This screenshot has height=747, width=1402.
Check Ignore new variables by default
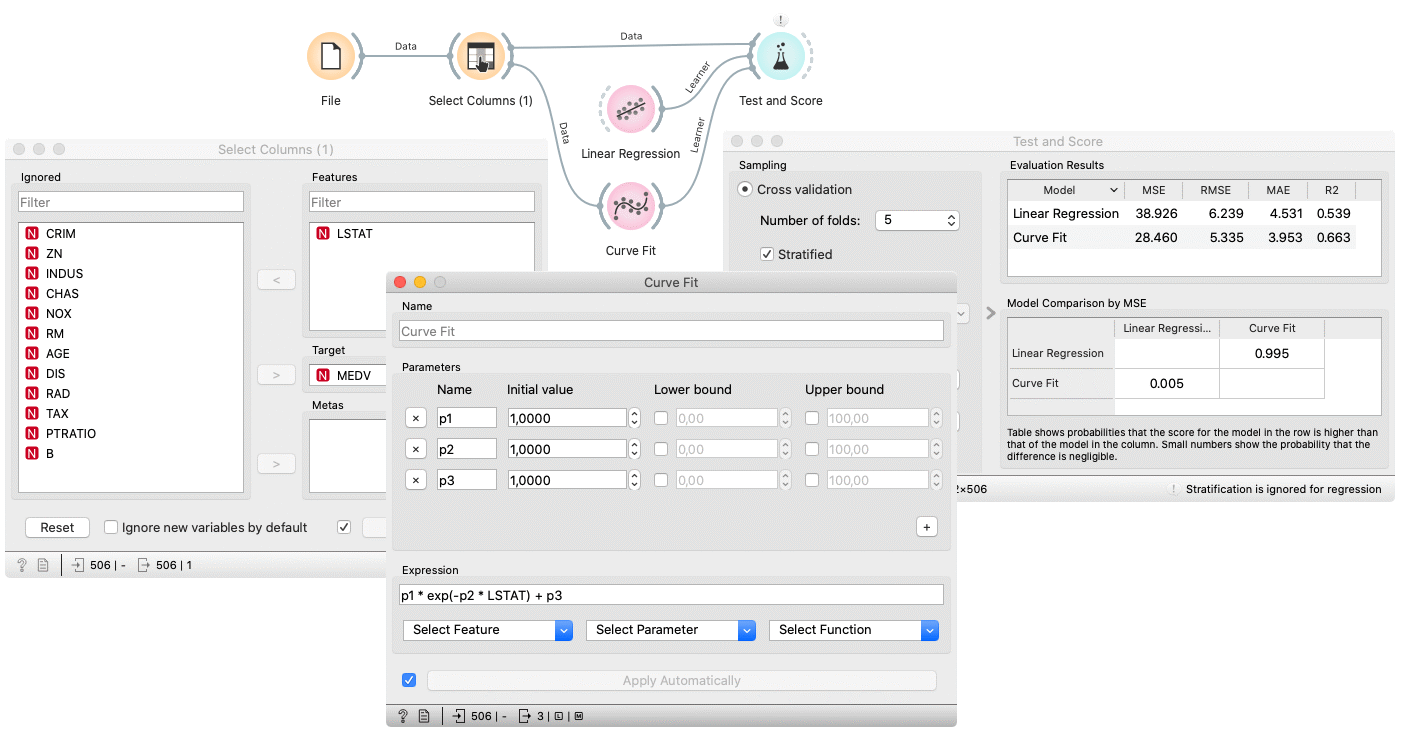(111, 527)
